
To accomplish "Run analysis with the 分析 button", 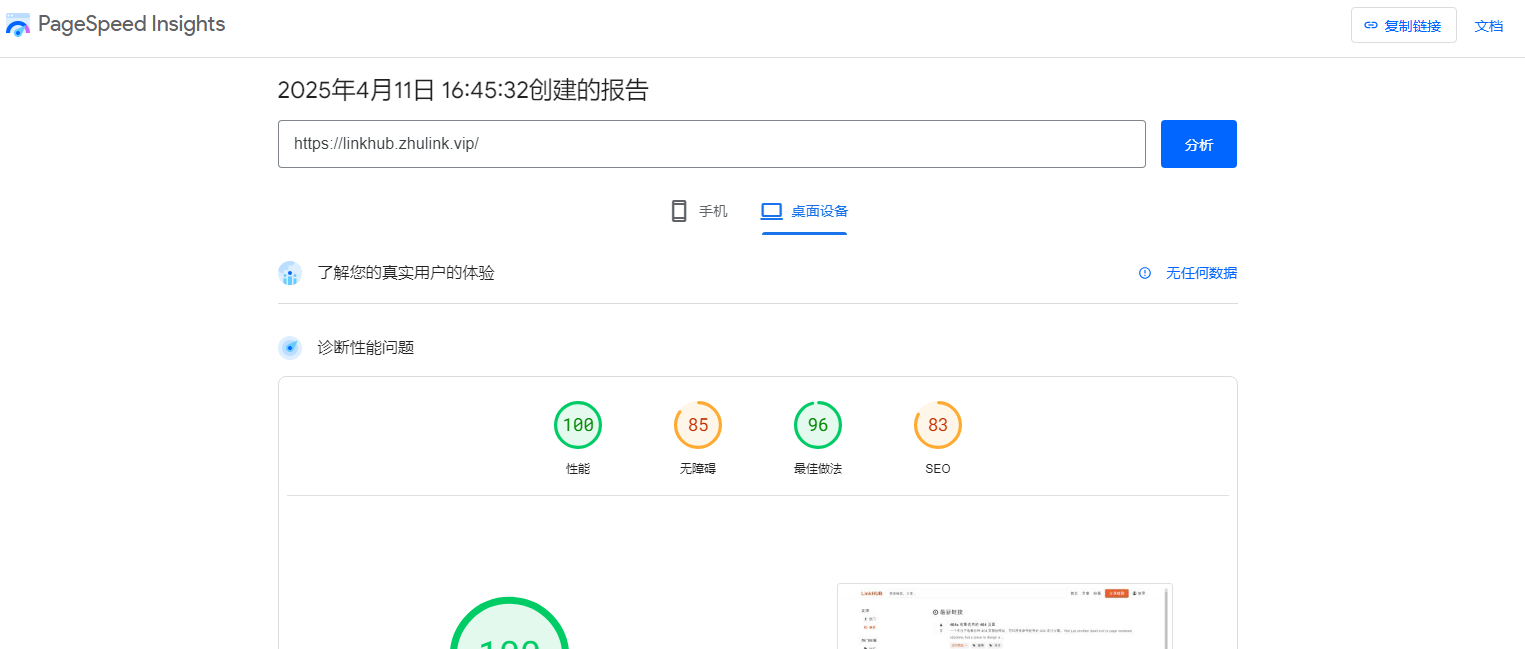I will [1199, 144].
